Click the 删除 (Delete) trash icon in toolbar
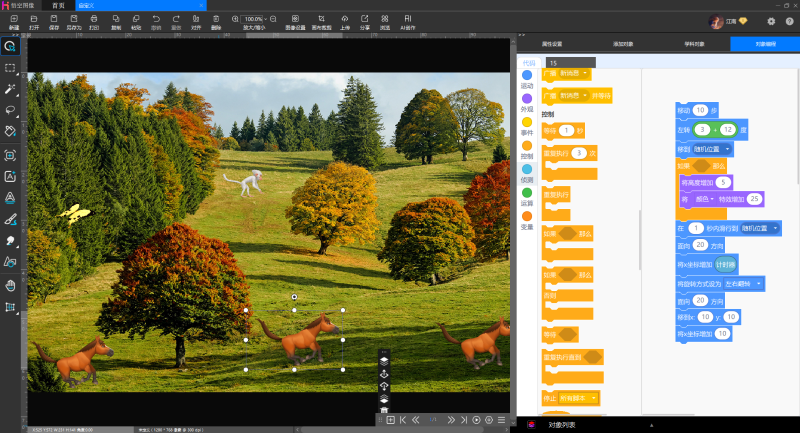Image resolution: width=800 pixels, height=433 pixels. click(x=217, y=20)
